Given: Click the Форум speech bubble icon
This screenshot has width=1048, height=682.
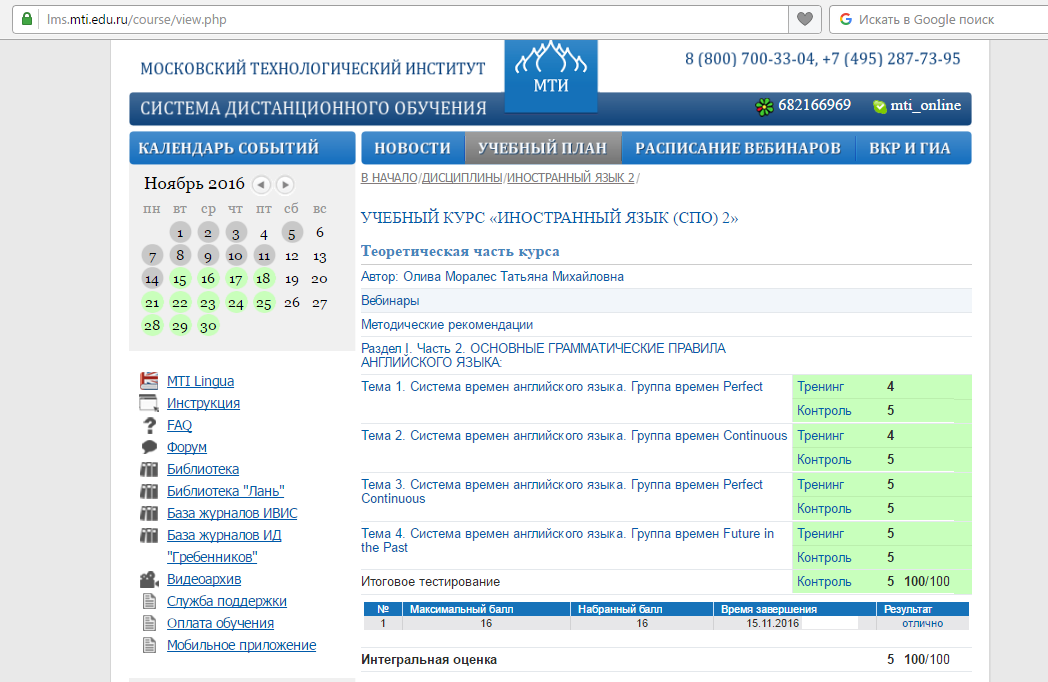Looking at the screenshot, I should pos(149,447).
